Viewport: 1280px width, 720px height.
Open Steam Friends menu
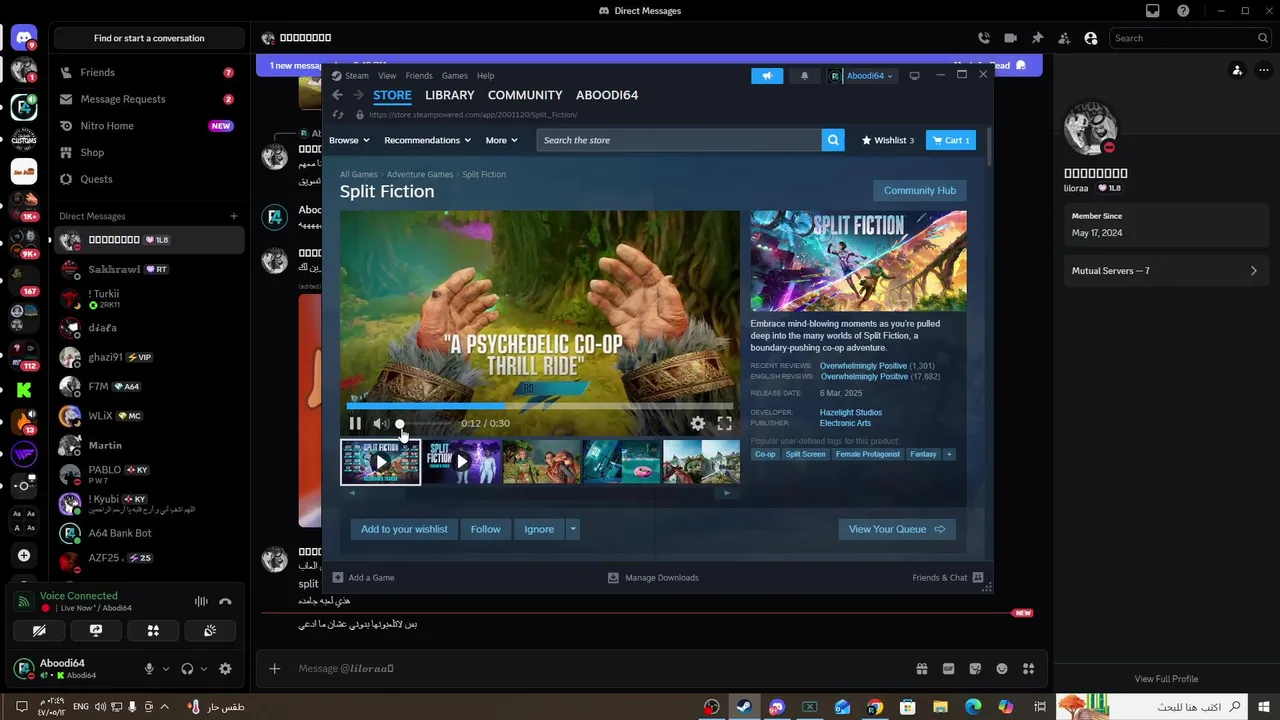[x=419, y=76]
